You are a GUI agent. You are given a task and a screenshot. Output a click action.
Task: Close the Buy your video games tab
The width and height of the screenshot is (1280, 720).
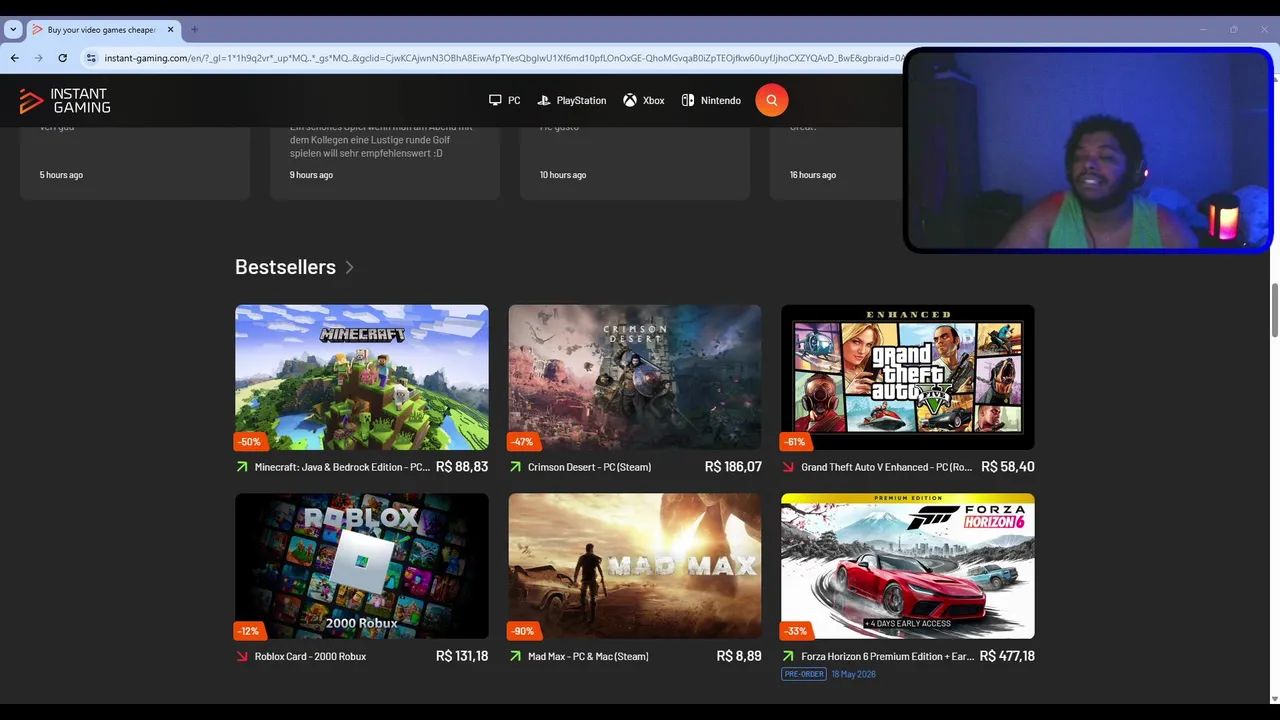coord(170,30)
